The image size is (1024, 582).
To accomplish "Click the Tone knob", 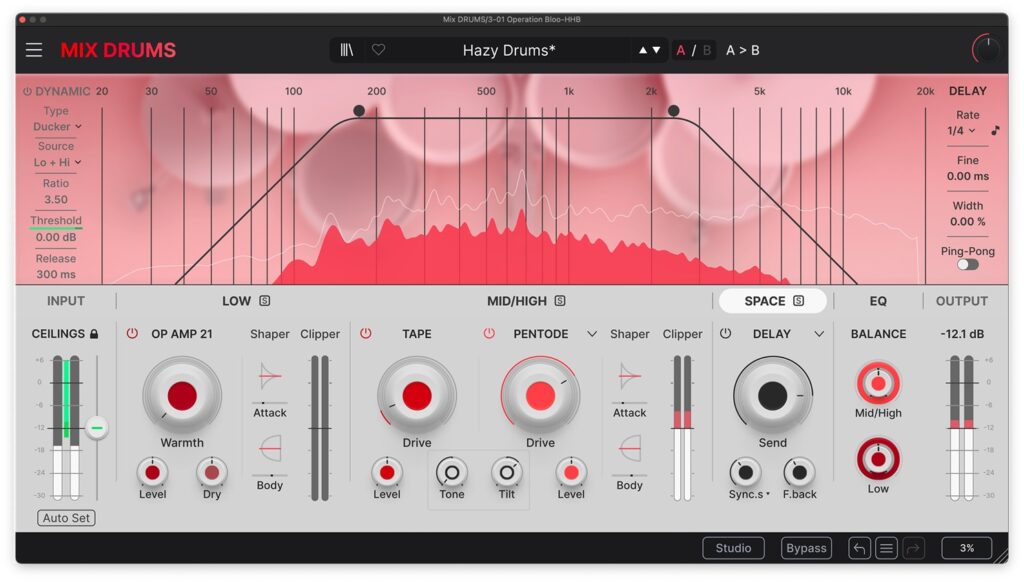I will (x=451, y=472).
